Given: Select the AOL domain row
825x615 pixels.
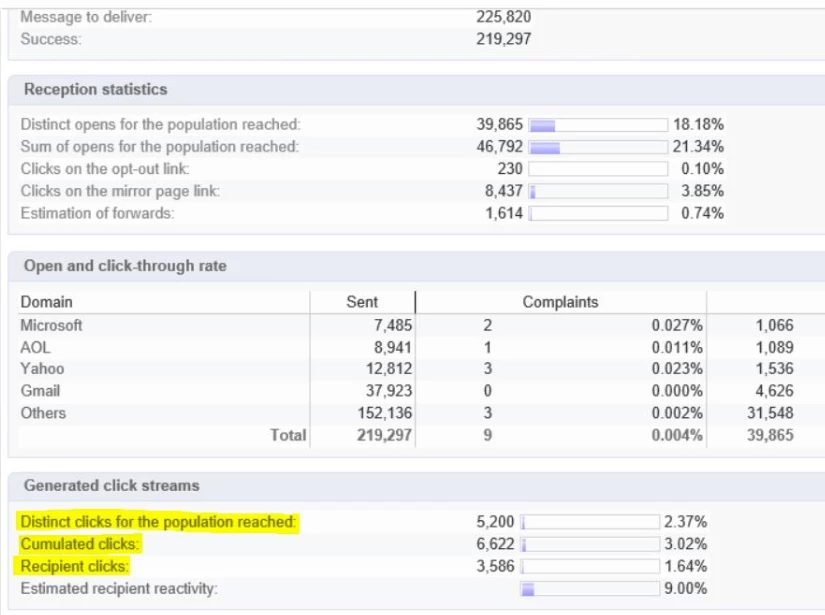Looking at the screenshot, I should 421,347.
